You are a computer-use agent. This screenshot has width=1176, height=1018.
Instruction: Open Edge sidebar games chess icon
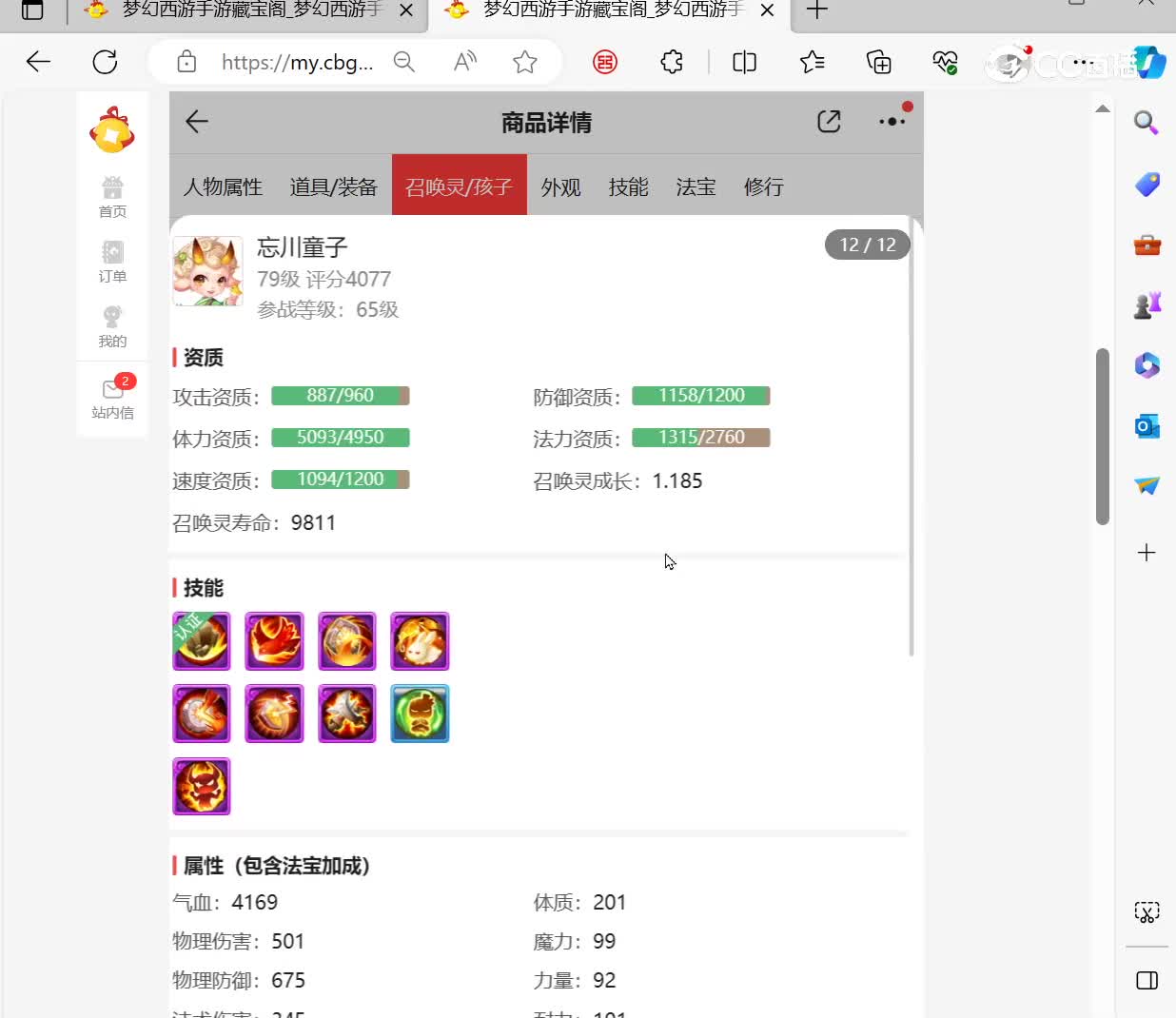[x=1147, y=305]
